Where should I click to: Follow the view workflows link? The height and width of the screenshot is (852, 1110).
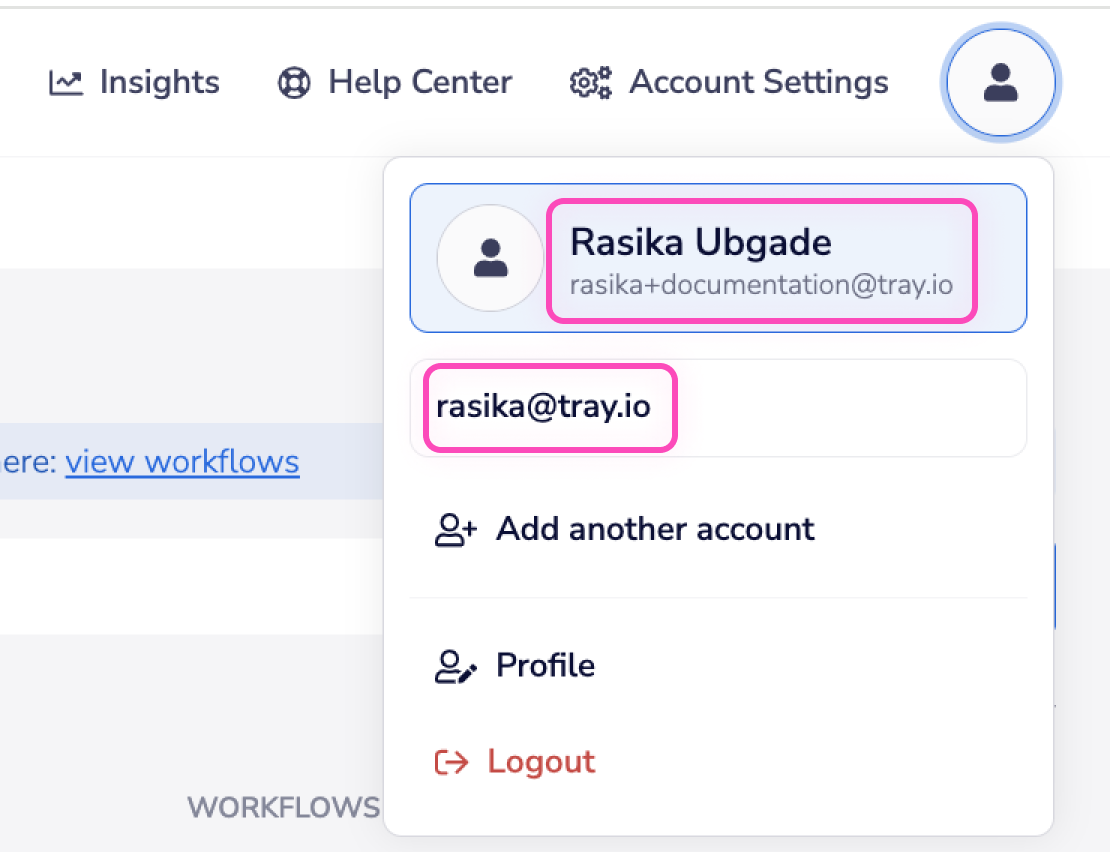tap(182, 462)
